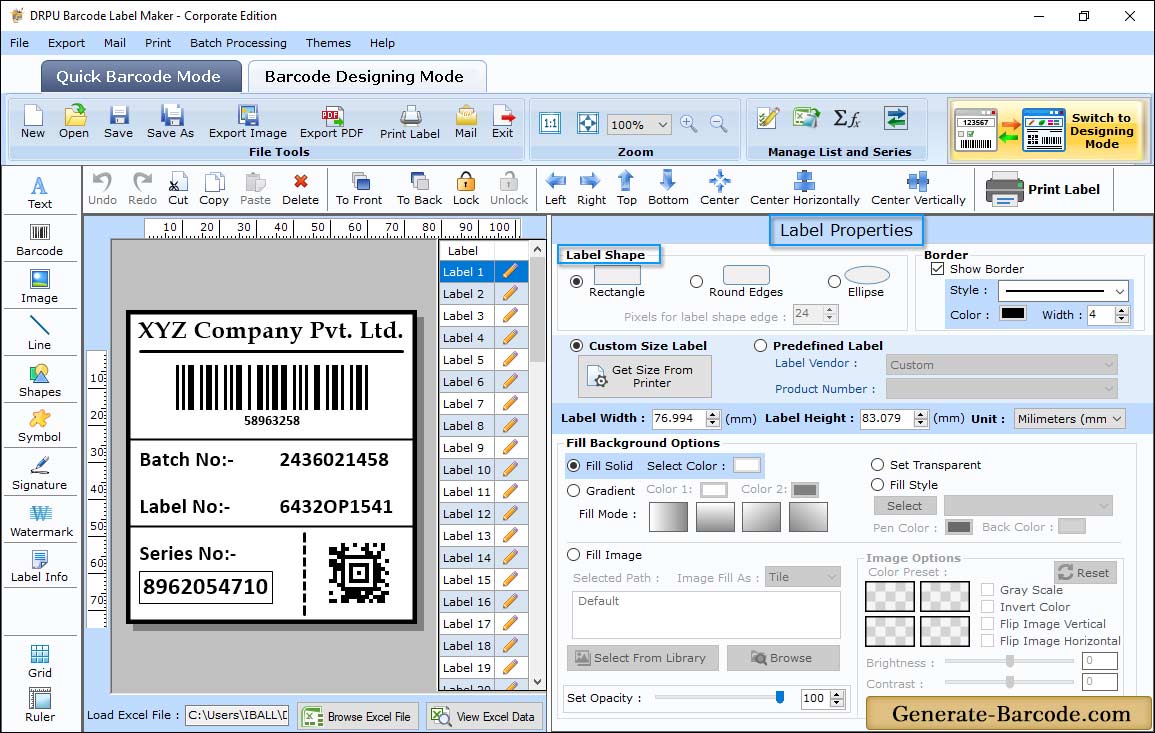Open the Unit Milimeters dropdown
This screenshot has width=1155, height=733.
[x=1069, y=418]
